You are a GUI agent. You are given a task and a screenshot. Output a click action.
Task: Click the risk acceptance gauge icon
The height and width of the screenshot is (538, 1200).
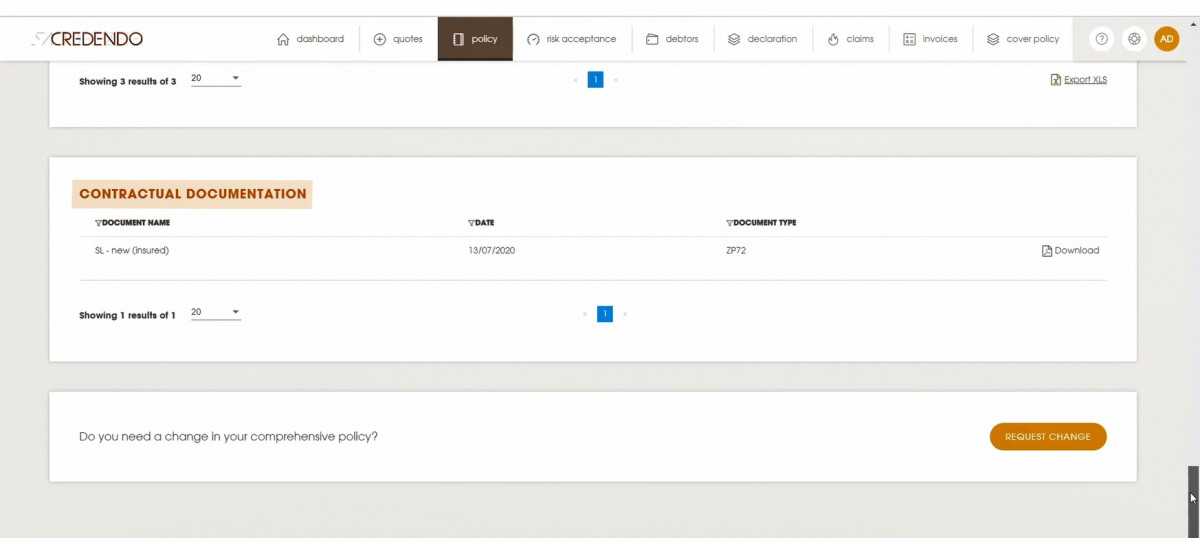pyautogui.click(x=533, y=39)
